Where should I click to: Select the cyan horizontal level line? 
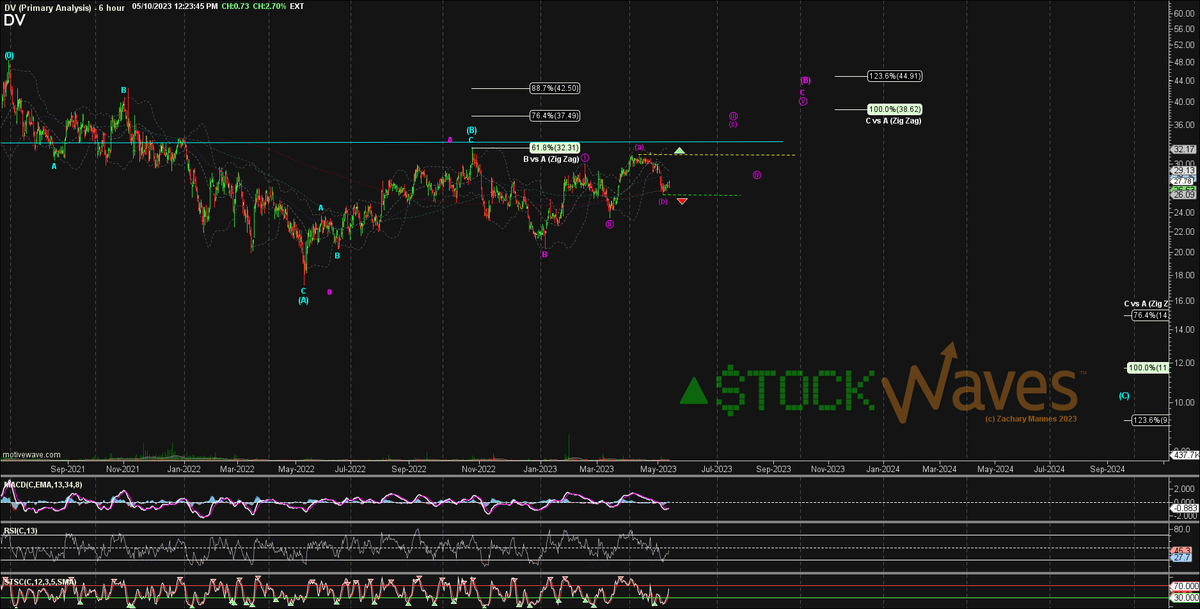coord(391,143)
